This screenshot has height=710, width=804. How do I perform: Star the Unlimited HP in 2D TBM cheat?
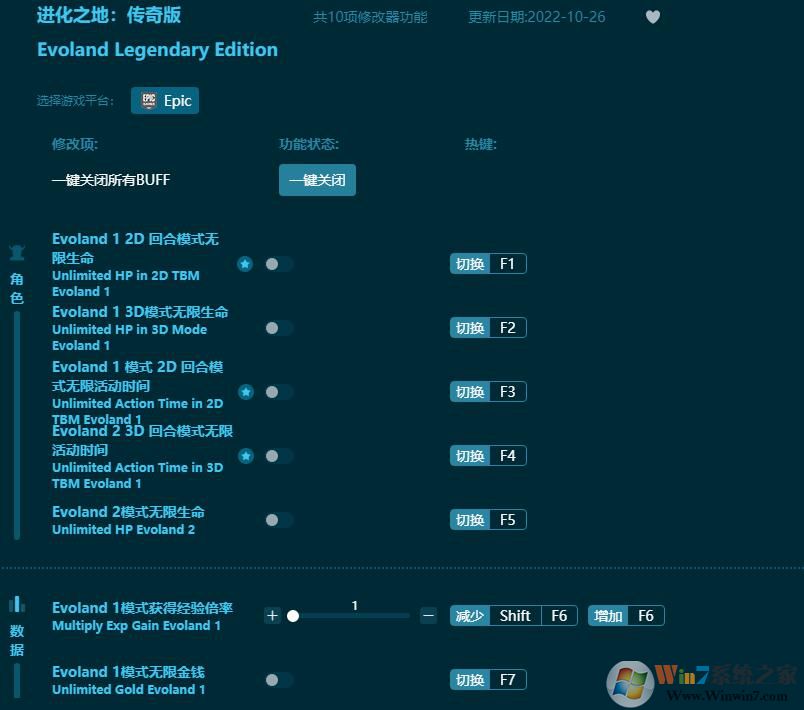click(246, 264)
